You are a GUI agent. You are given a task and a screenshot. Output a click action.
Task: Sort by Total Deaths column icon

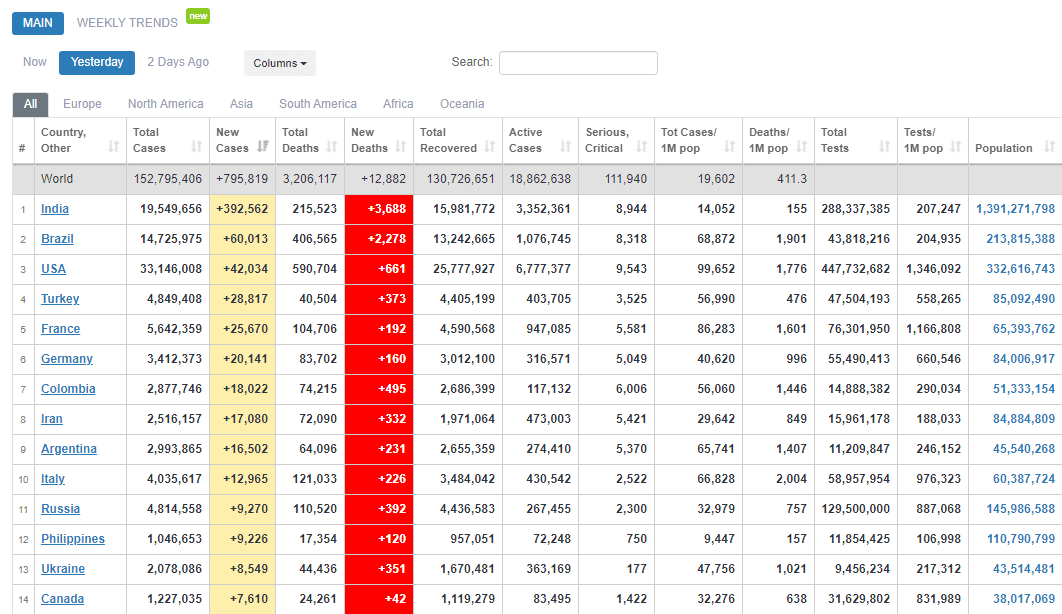tap(330, 147)
